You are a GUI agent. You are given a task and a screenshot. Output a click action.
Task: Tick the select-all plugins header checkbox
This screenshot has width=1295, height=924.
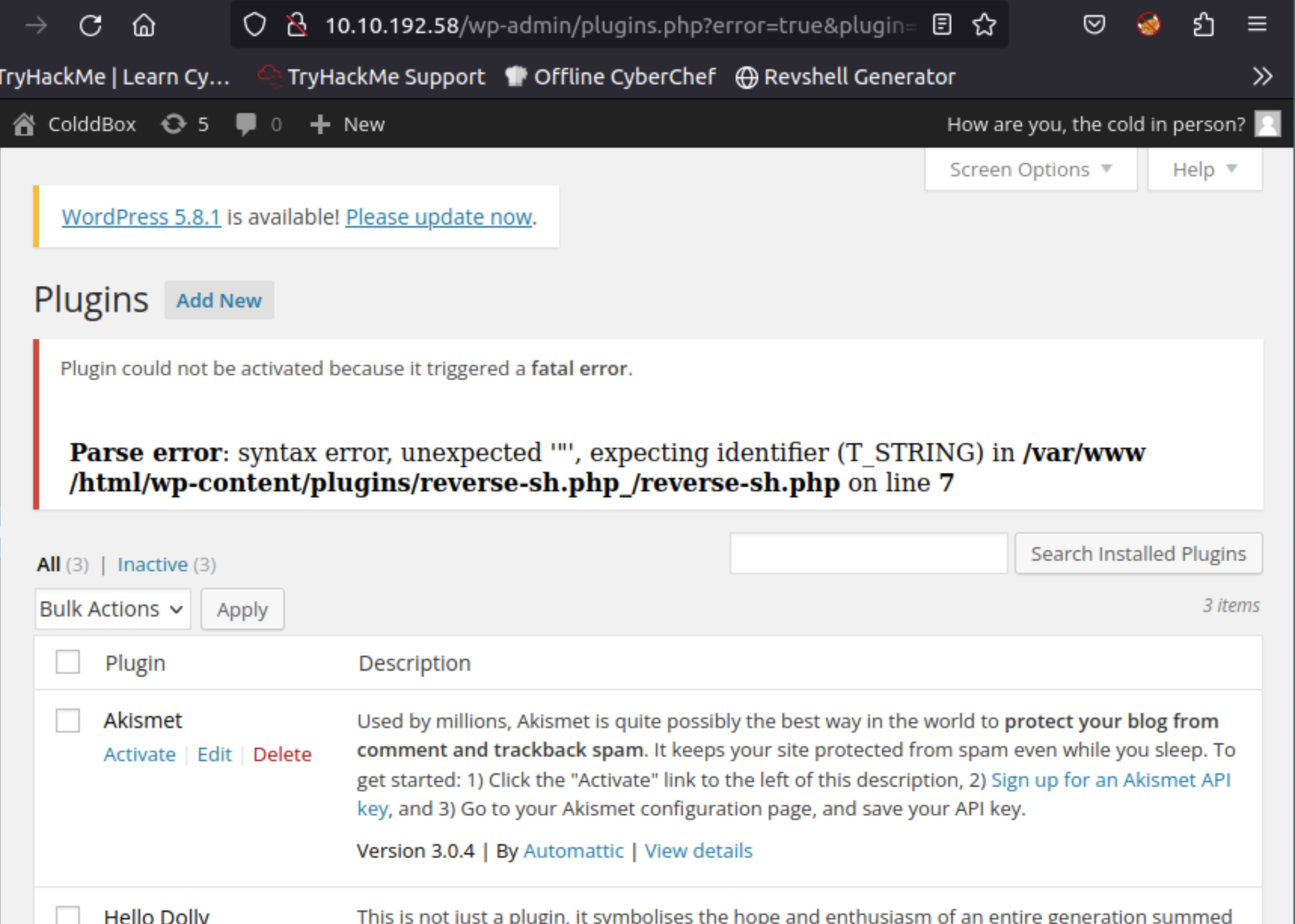pos(68,662)
